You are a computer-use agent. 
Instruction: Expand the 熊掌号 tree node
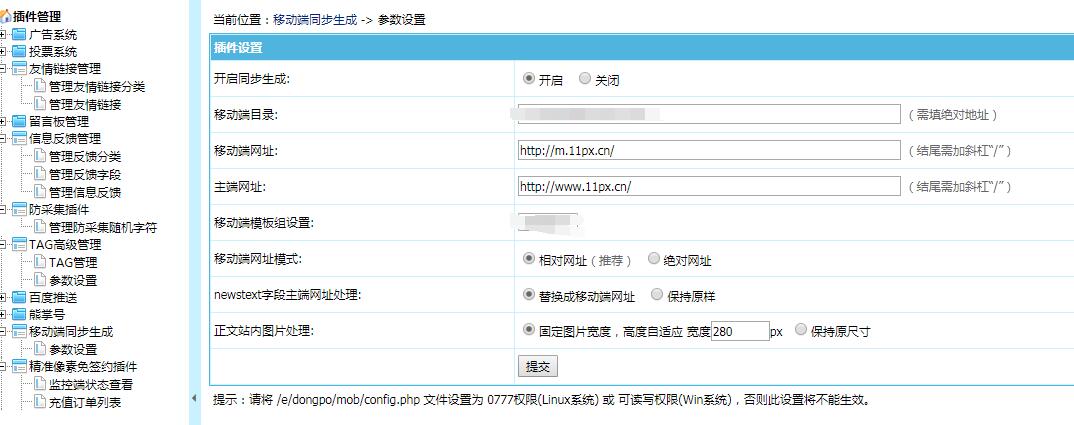click(3, 315)
